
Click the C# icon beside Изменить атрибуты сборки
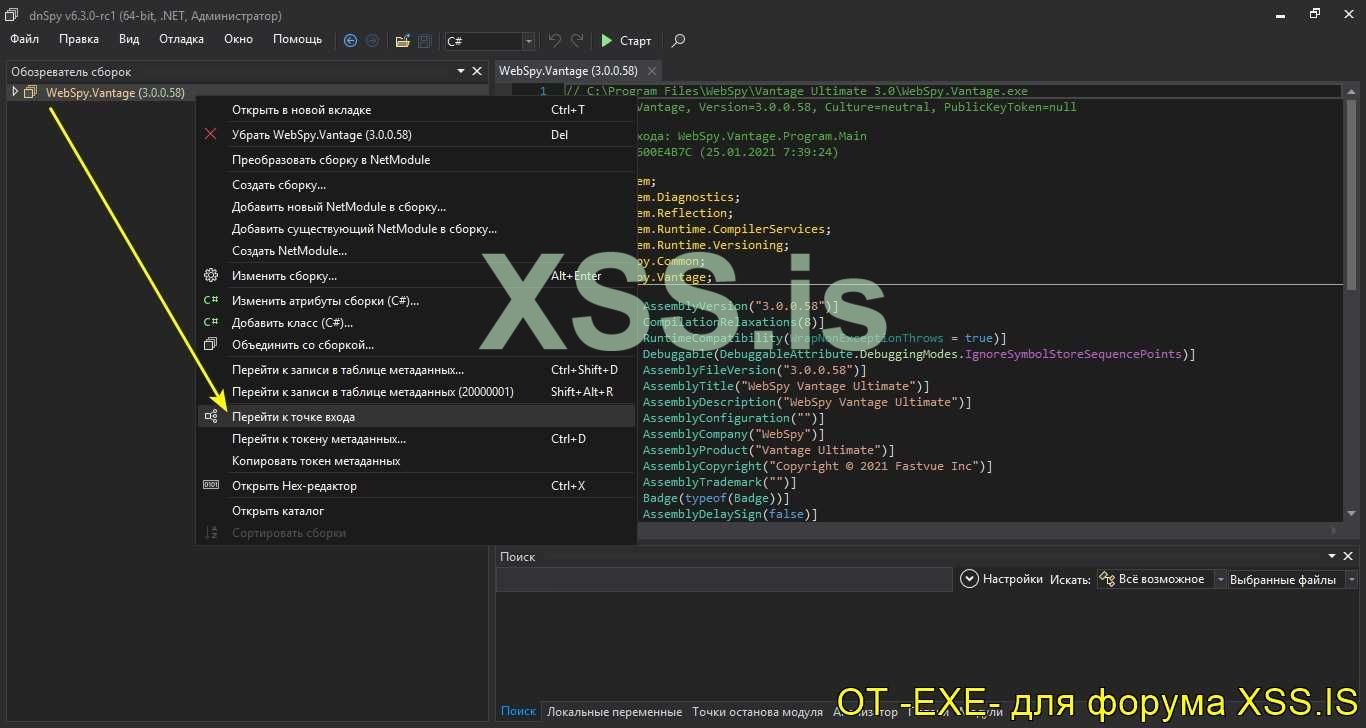coord(210,300)
